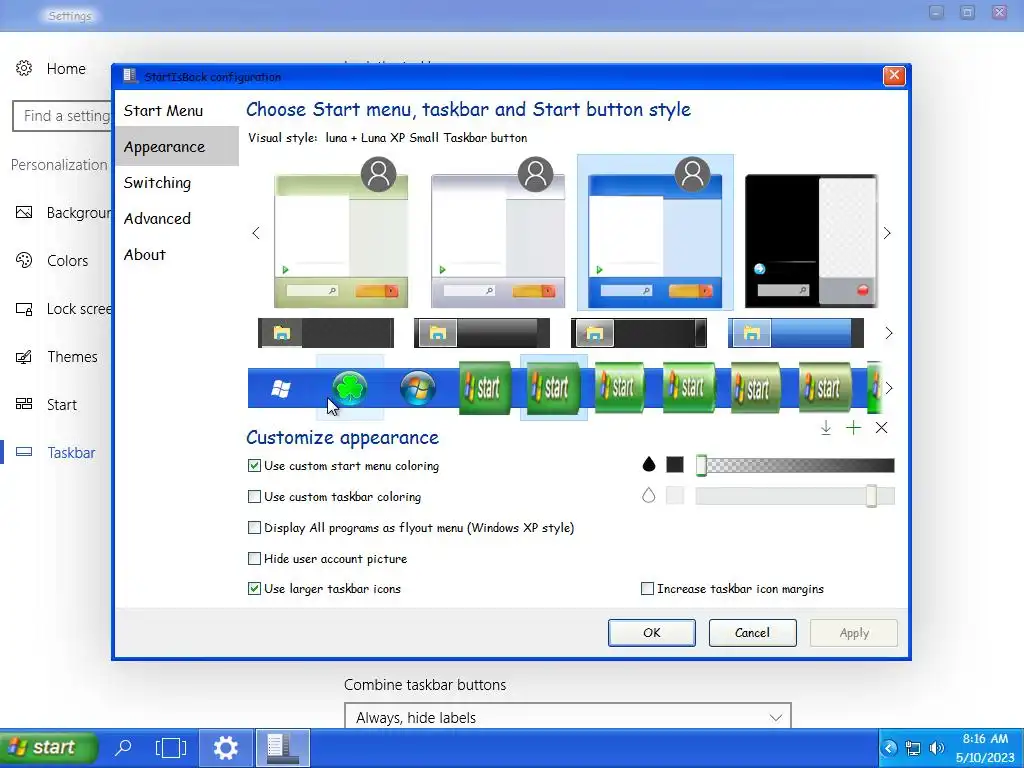Open network icon in system tray
Screen dimensions: 1024x768
click(x=913, y=748)
